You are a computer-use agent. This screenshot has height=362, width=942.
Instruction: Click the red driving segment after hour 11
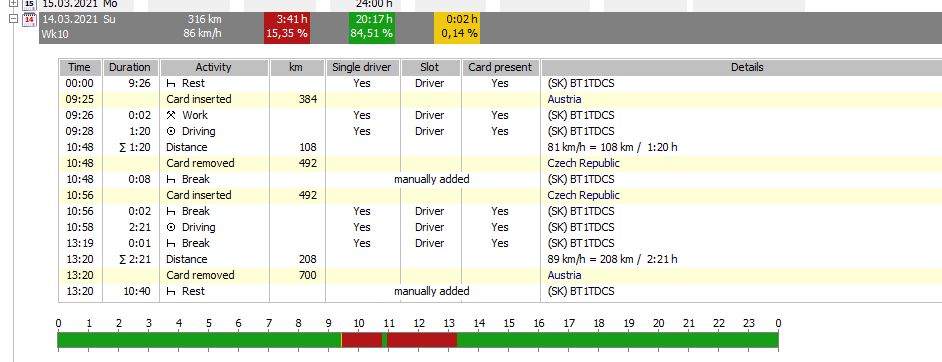coord(422,340)
